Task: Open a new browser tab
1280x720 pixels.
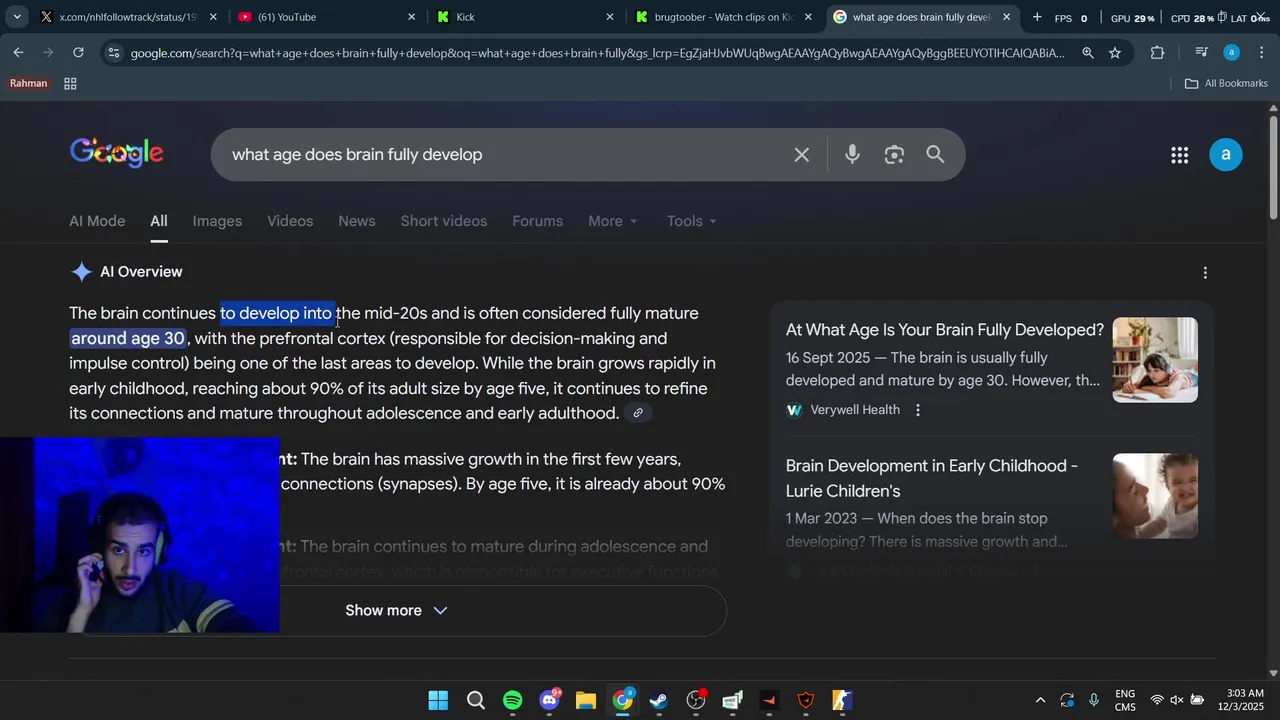Action: (x=1037, y=17)
